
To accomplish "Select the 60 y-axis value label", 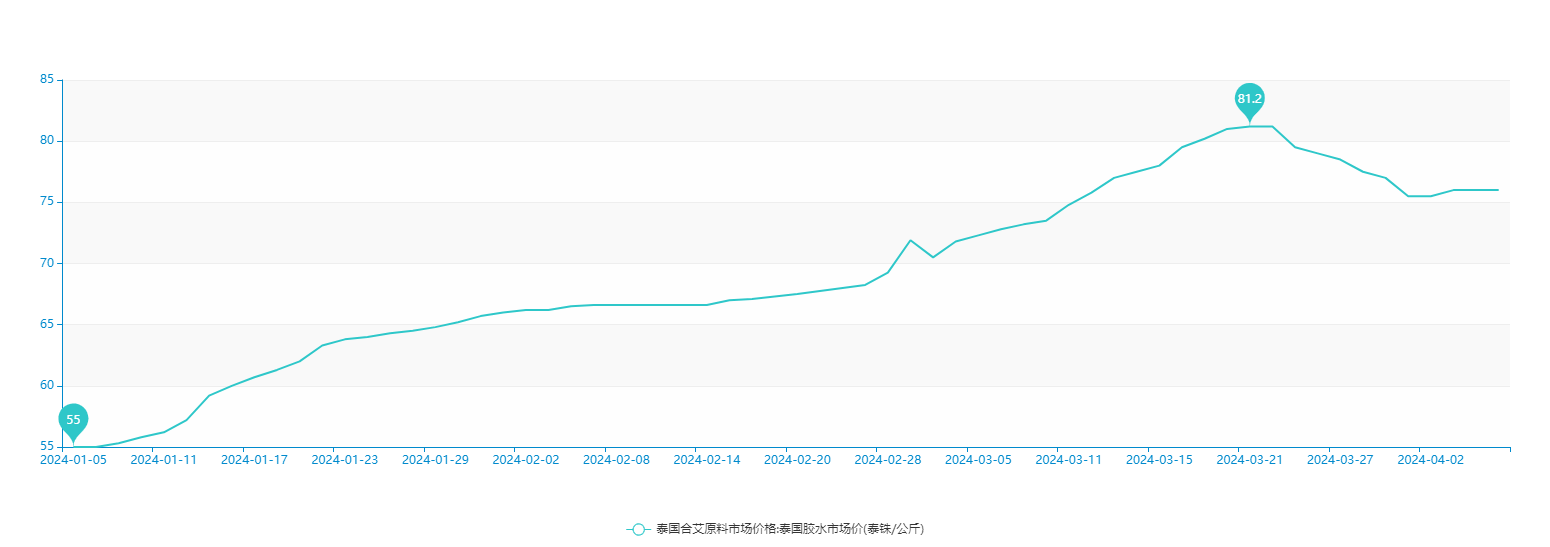I will click(46, 386).
